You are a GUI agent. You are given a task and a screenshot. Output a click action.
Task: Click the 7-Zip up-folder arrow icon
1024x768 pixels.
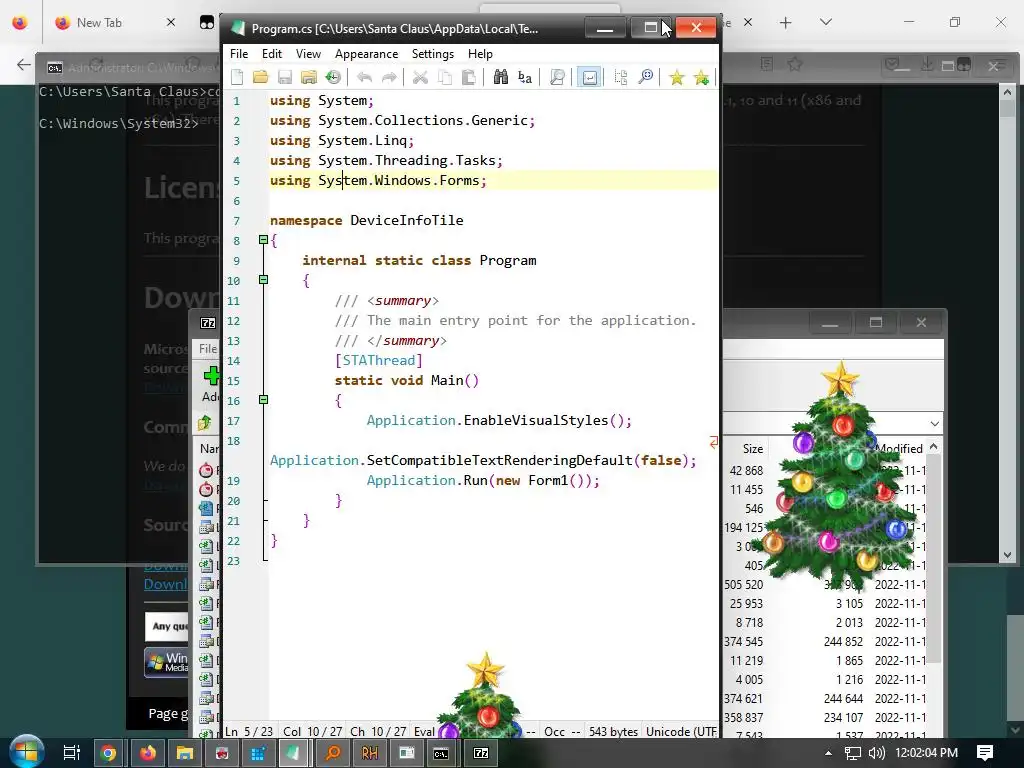pyautogui.click(x=205, y=423)
